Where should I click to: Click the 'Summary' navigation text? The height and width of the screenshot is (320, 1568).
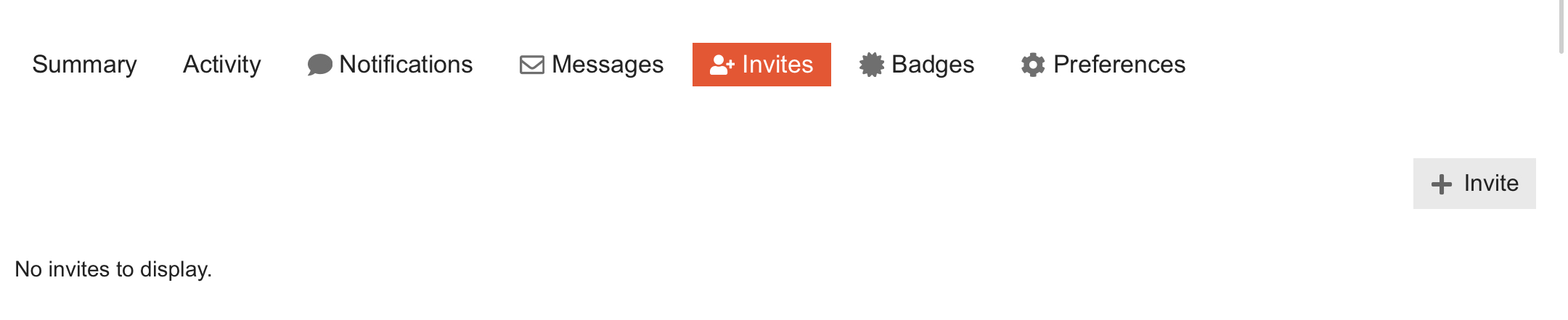[84, 65]
